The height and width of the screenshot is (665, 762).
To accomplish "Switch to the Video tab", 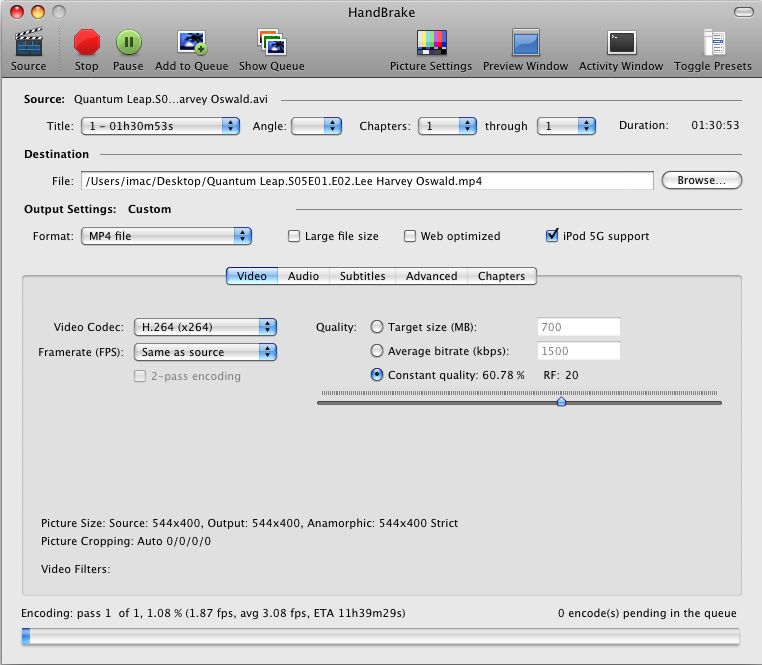I will 252,276.
